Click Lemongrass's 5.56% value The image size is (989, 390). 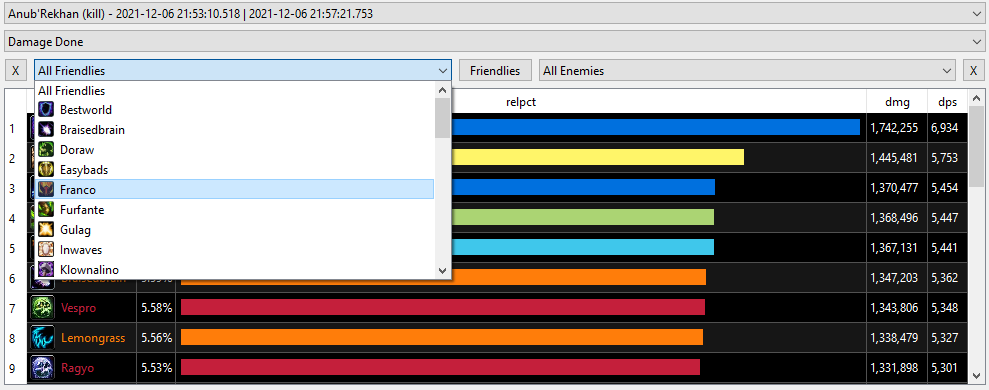point(156,338)
